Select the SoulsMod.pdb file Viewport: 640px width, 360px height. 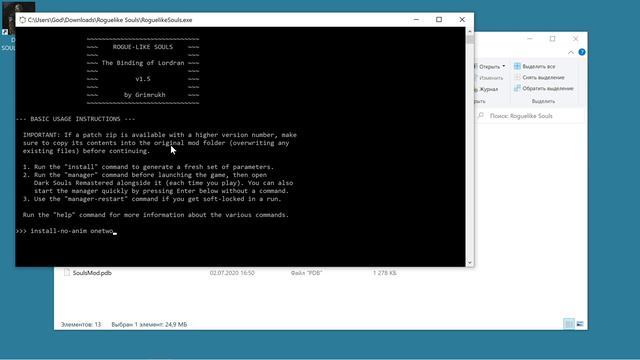tap(92, 273)
